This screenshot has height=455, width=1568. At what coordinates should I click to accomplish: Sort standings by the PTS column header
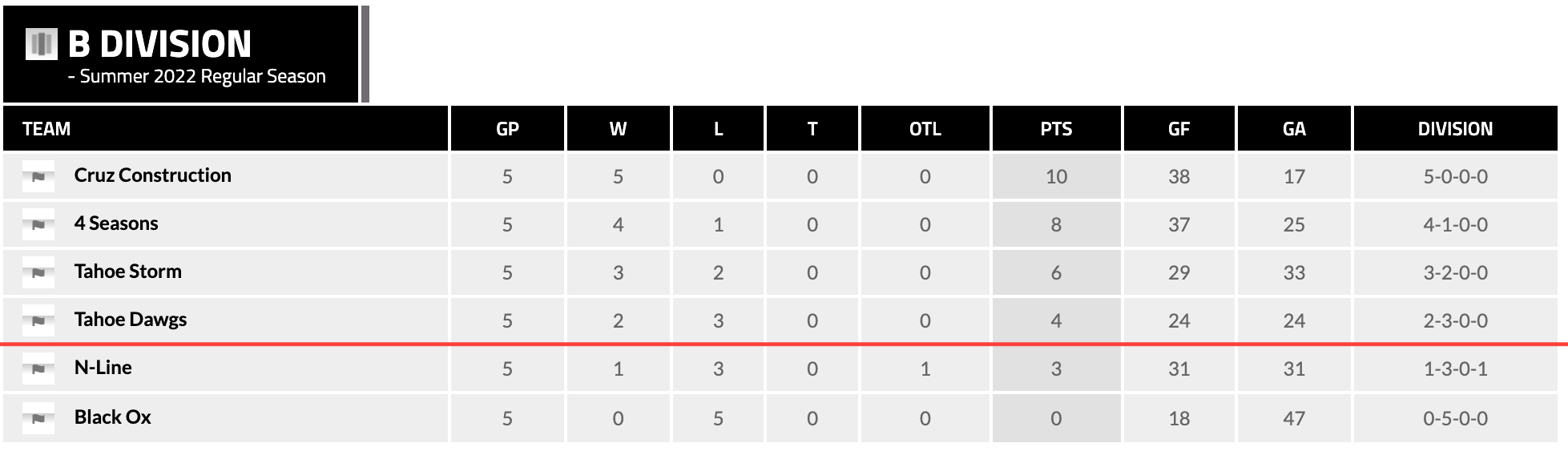[1056, 129]
